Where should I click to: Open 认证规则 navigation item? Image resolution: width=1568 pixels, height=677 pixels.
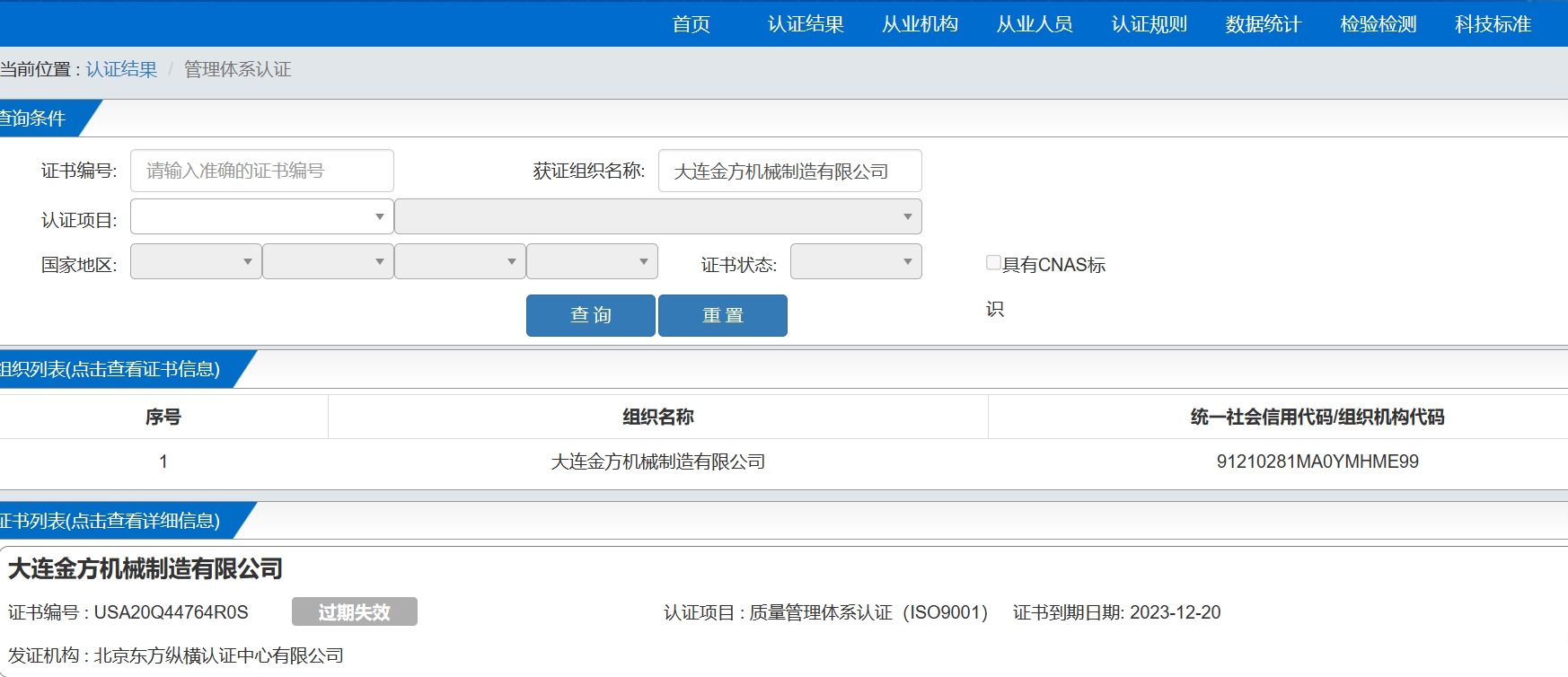coord(1149,24)
